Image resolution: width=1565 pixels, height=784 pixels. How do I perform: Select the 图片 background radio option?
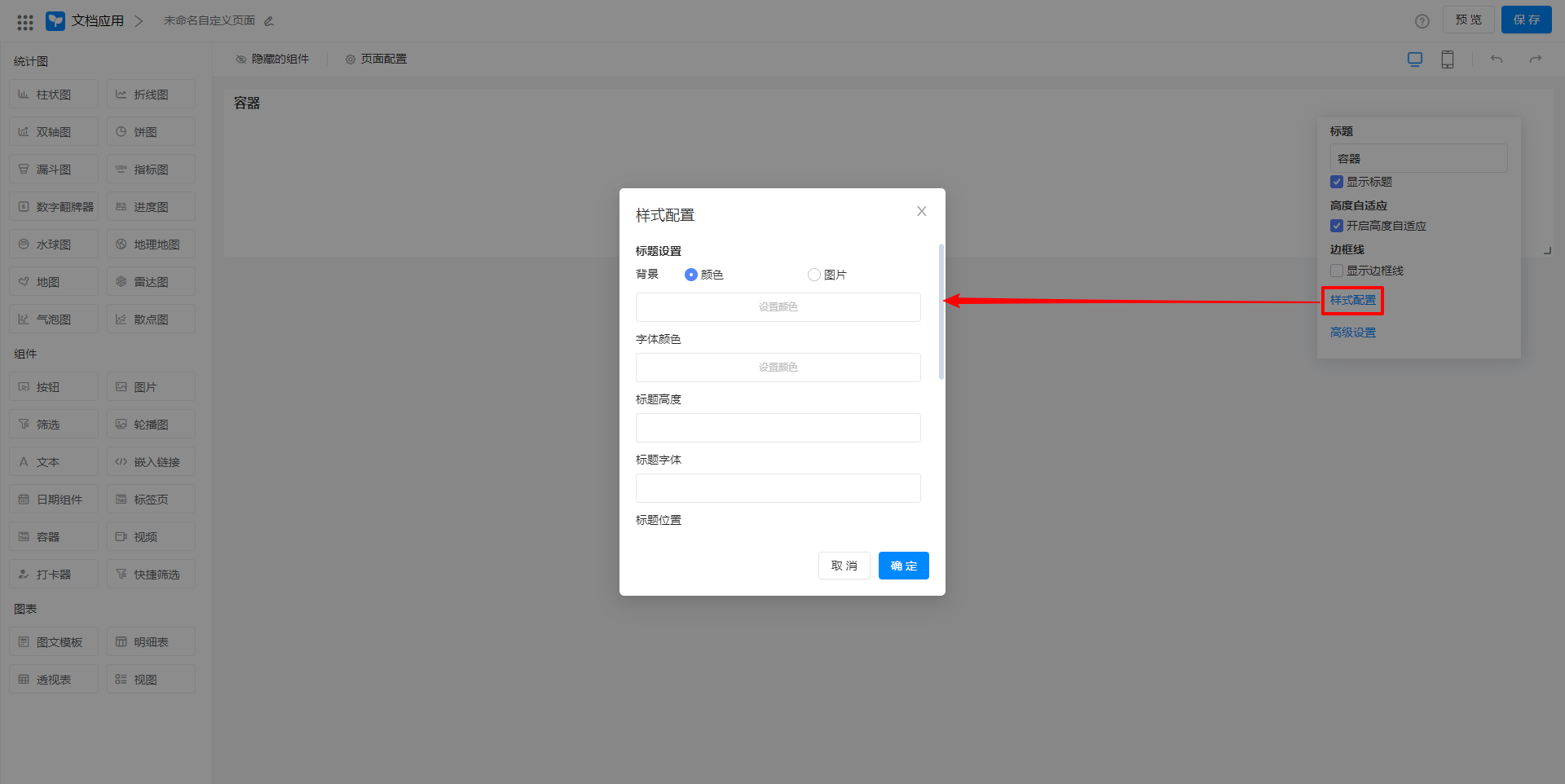point(814,275)
